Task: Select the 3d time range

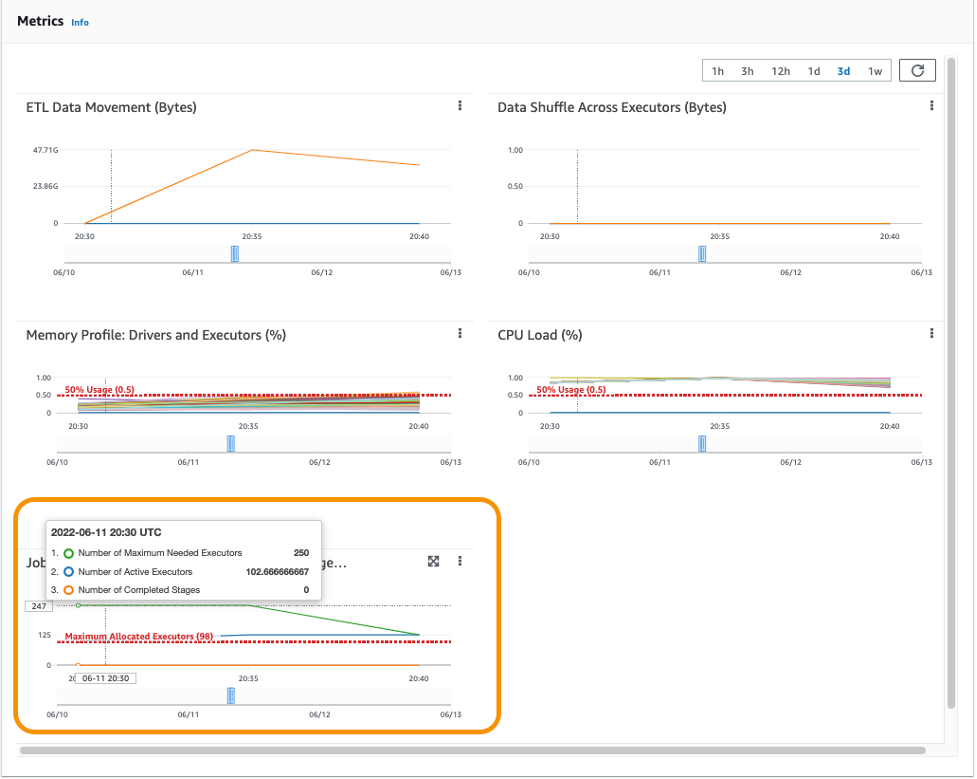Action: coord(843,71)
